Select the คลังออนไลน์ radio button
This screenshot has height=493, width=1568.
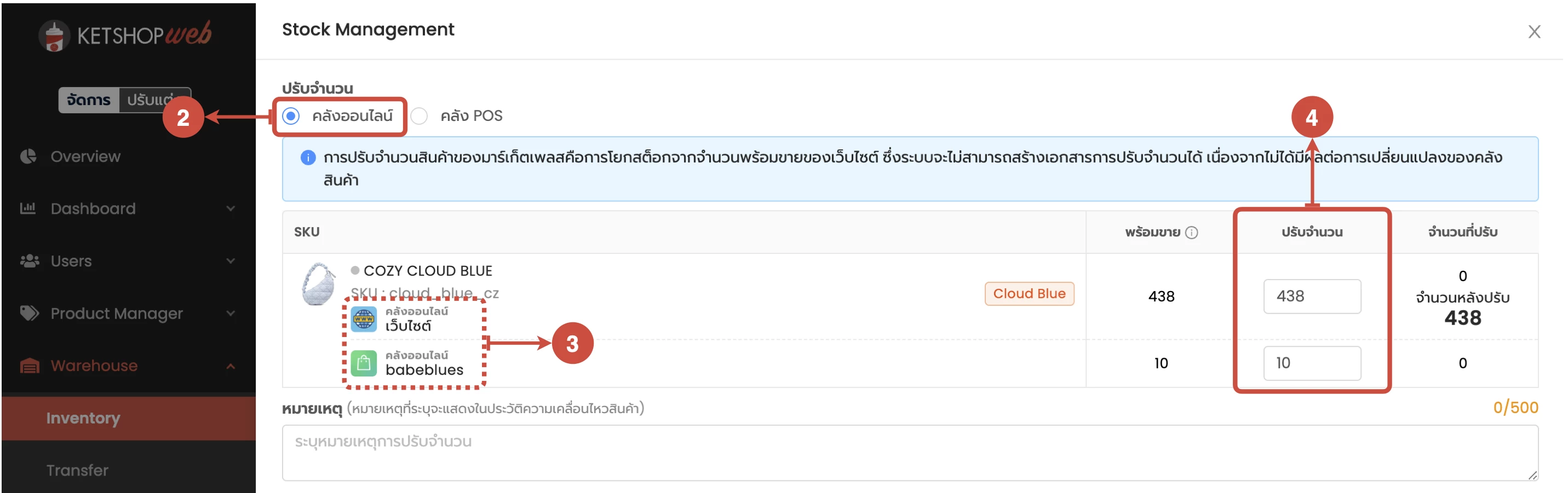pos(291,115)
